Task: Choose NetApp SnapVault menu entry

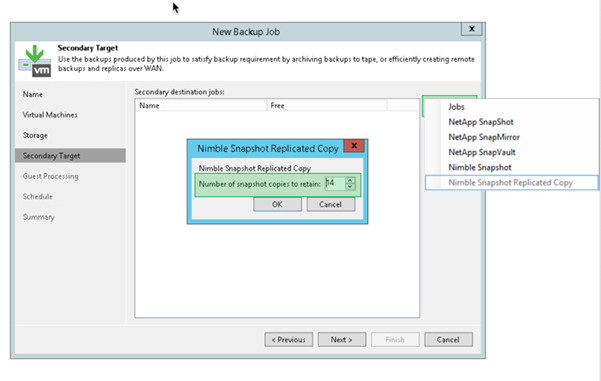Action: [482, 152]
